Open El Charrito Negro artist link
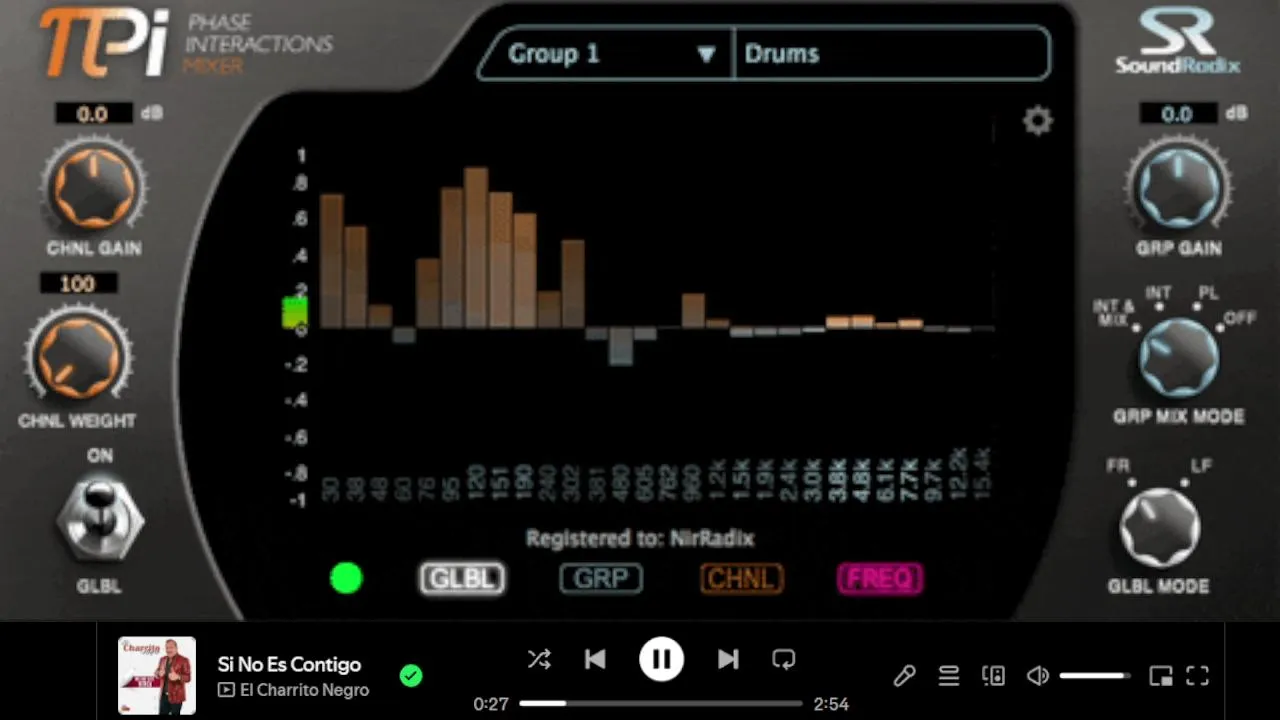Screen dimensions: 1280x720 tap(304, 690)
